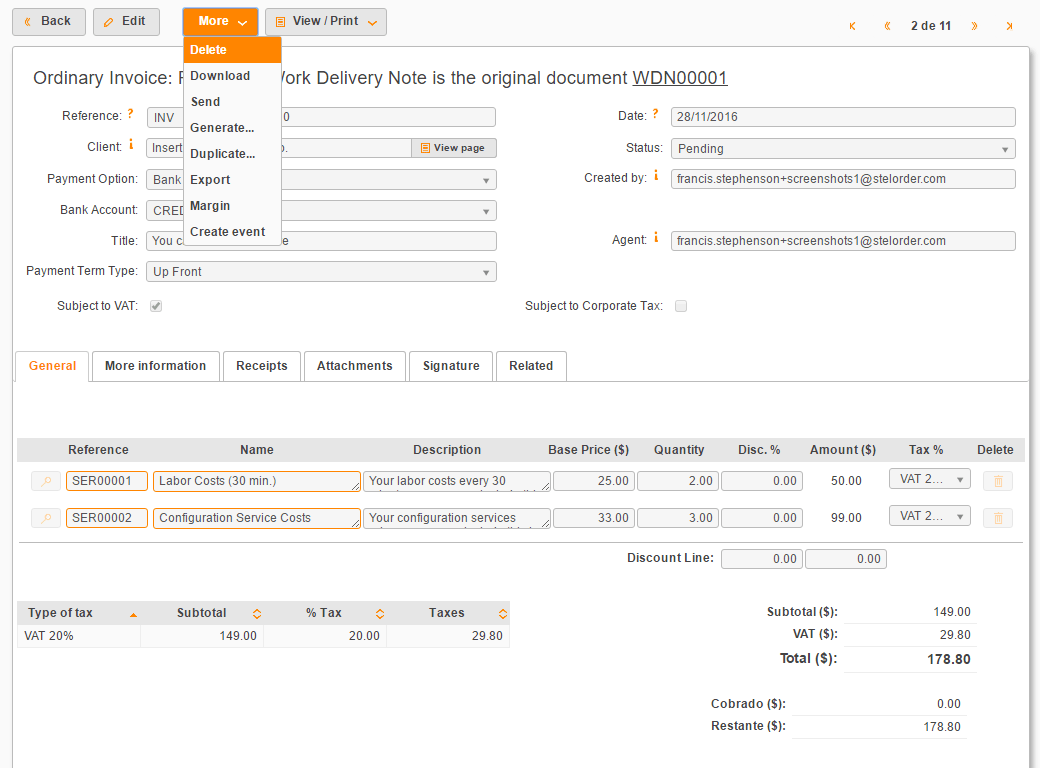Click the base price 25.00 field
Screen dimensions: 1040x768
pyautogui.click(x=594, y=481)
